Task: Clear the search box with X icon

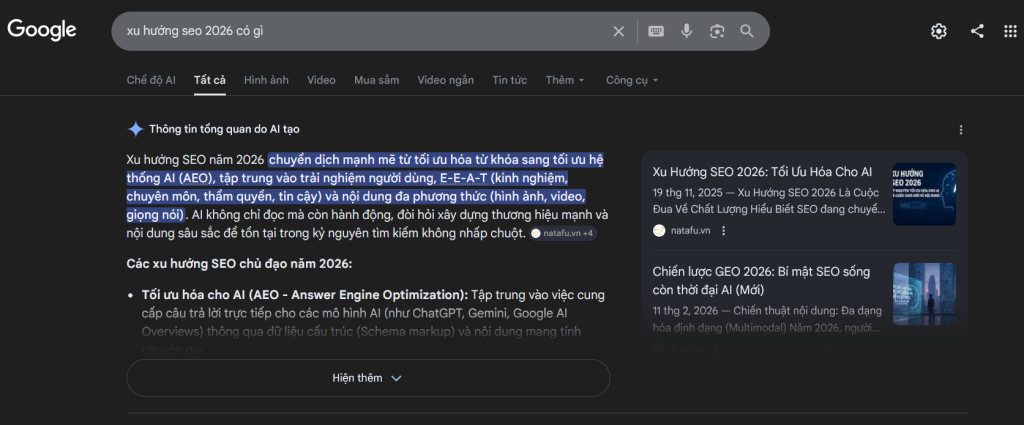Action: pos(618,31)
